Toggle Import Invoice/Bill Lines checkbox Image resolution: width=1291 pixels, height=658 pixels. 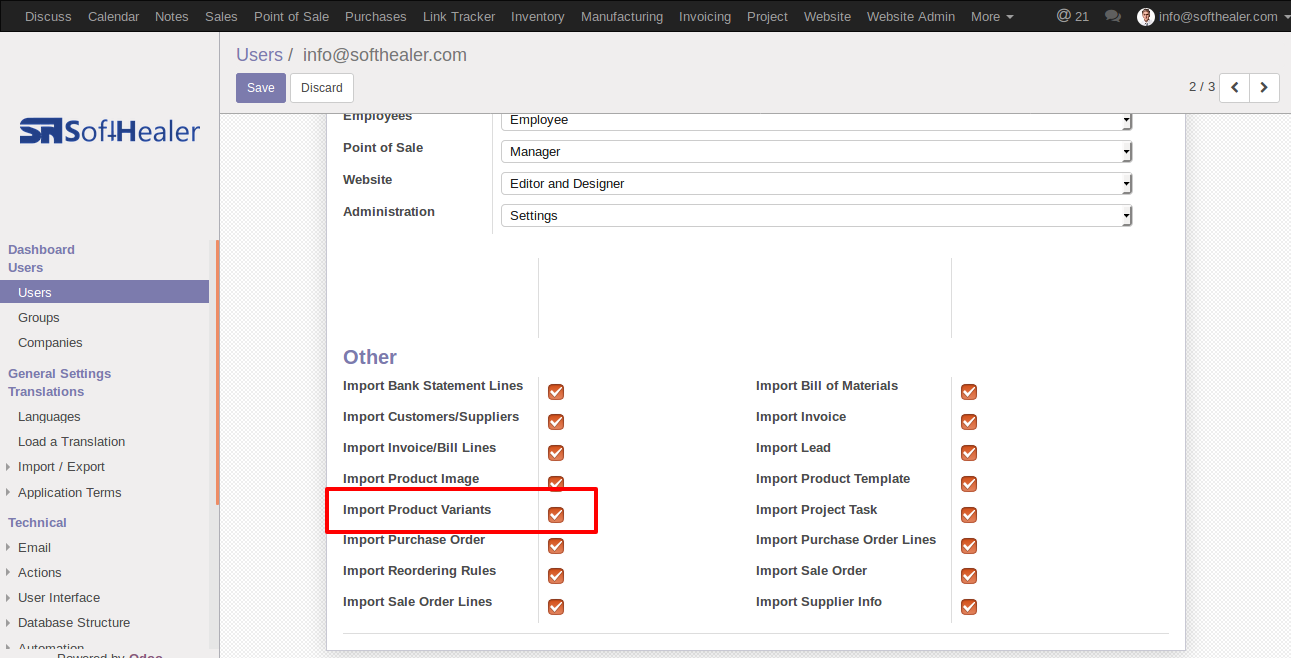(x=556, y=453)
